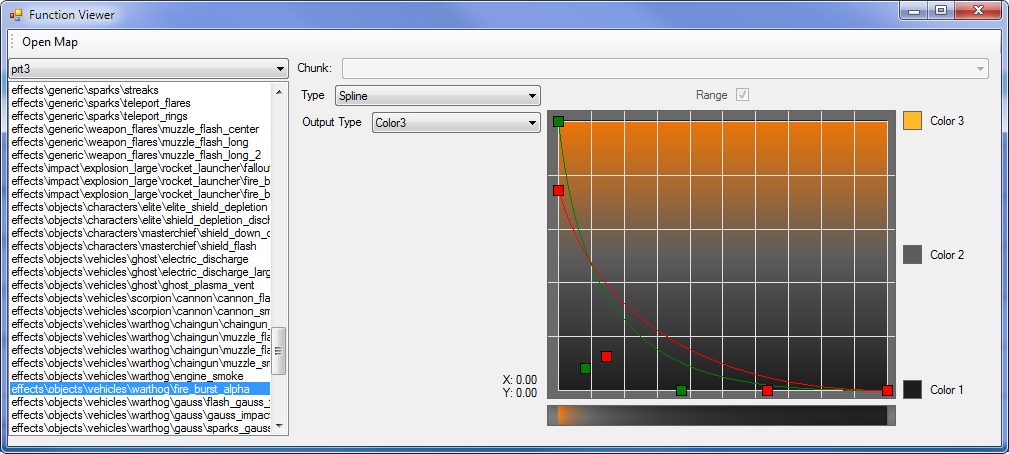Click Open Map in the menu bar
The height and width of the screenshot is (454, 1009).
[50, 42]
